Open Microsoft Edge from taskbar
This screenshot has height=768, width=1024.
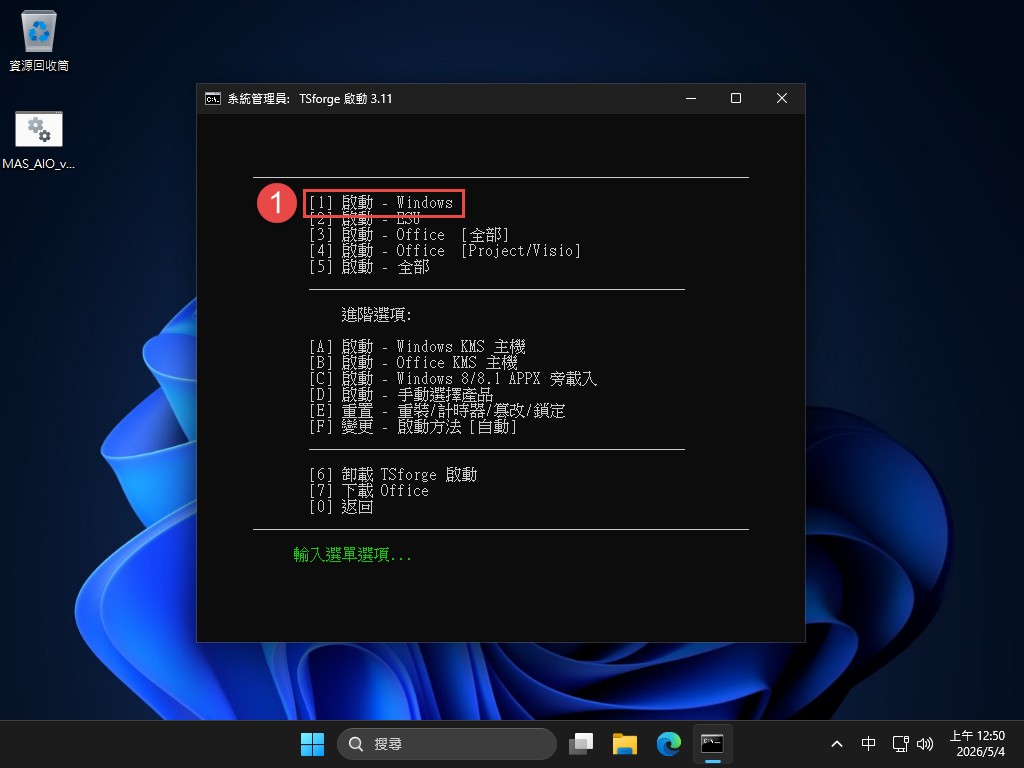click(x=668, y=744)
